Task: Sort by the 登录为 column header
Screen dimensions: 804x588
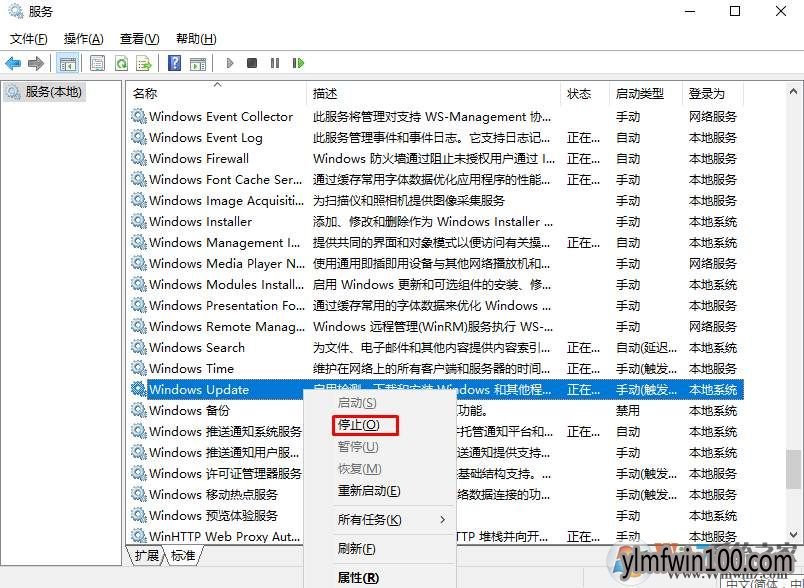Action: (x=713, y=93)
